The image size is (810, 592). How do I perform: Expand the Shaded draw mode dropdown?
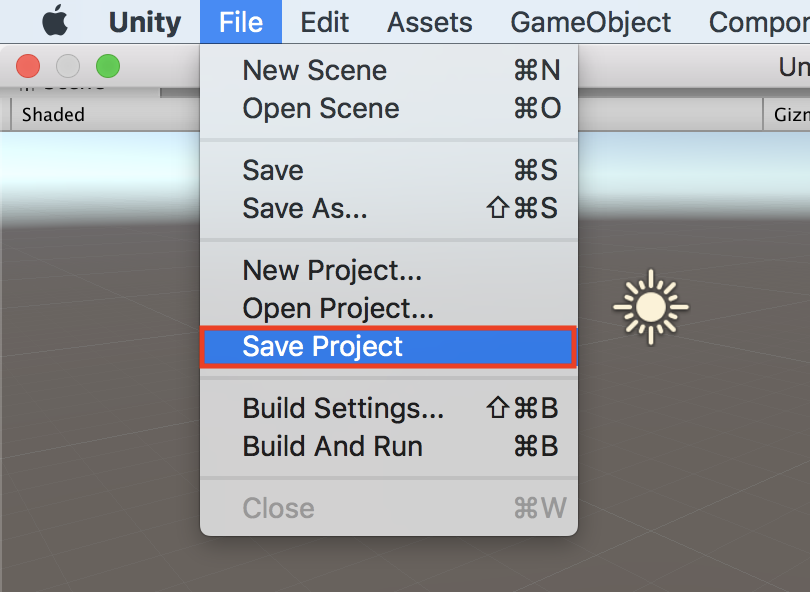click(x=100, y=114)
